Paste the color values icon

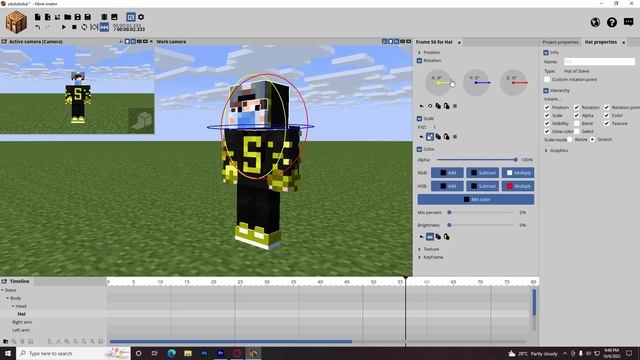click(x=447, y=237)
